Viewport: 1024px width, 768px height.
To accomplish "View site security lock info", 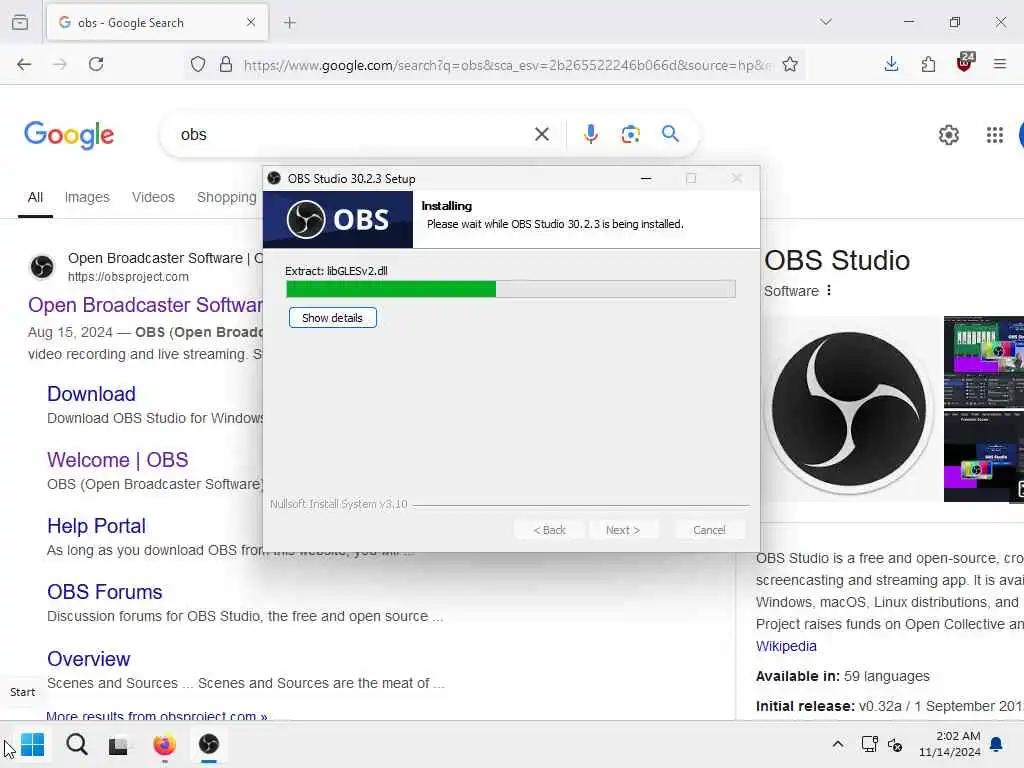I will point(225,64).
